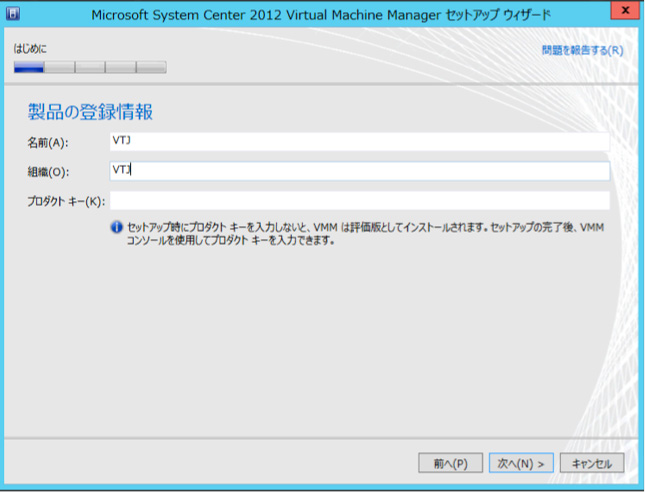Click the VMM setup wizard title bar icon

(x=13, y=14)
